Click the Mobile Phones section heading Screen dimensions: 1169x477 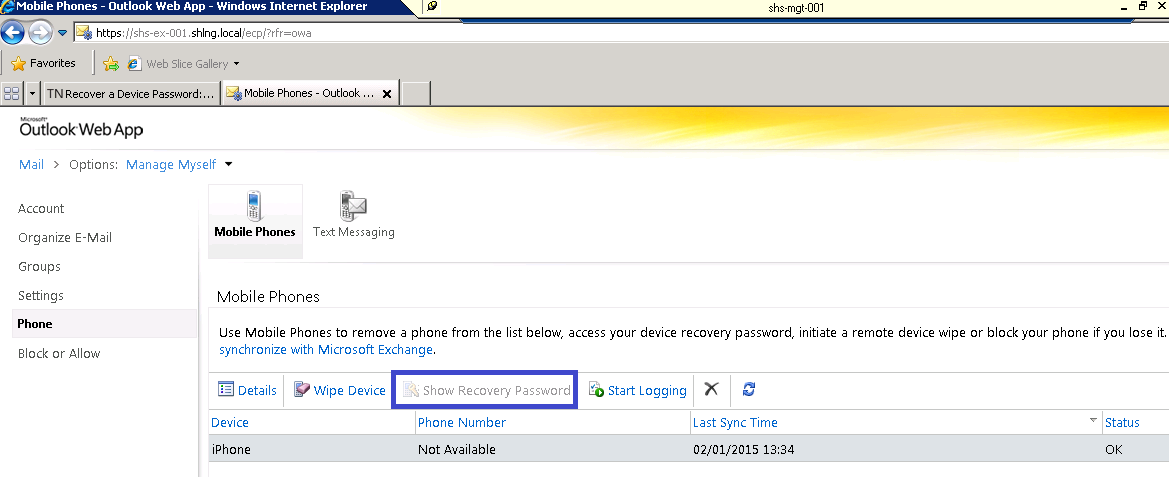(268, 297)
